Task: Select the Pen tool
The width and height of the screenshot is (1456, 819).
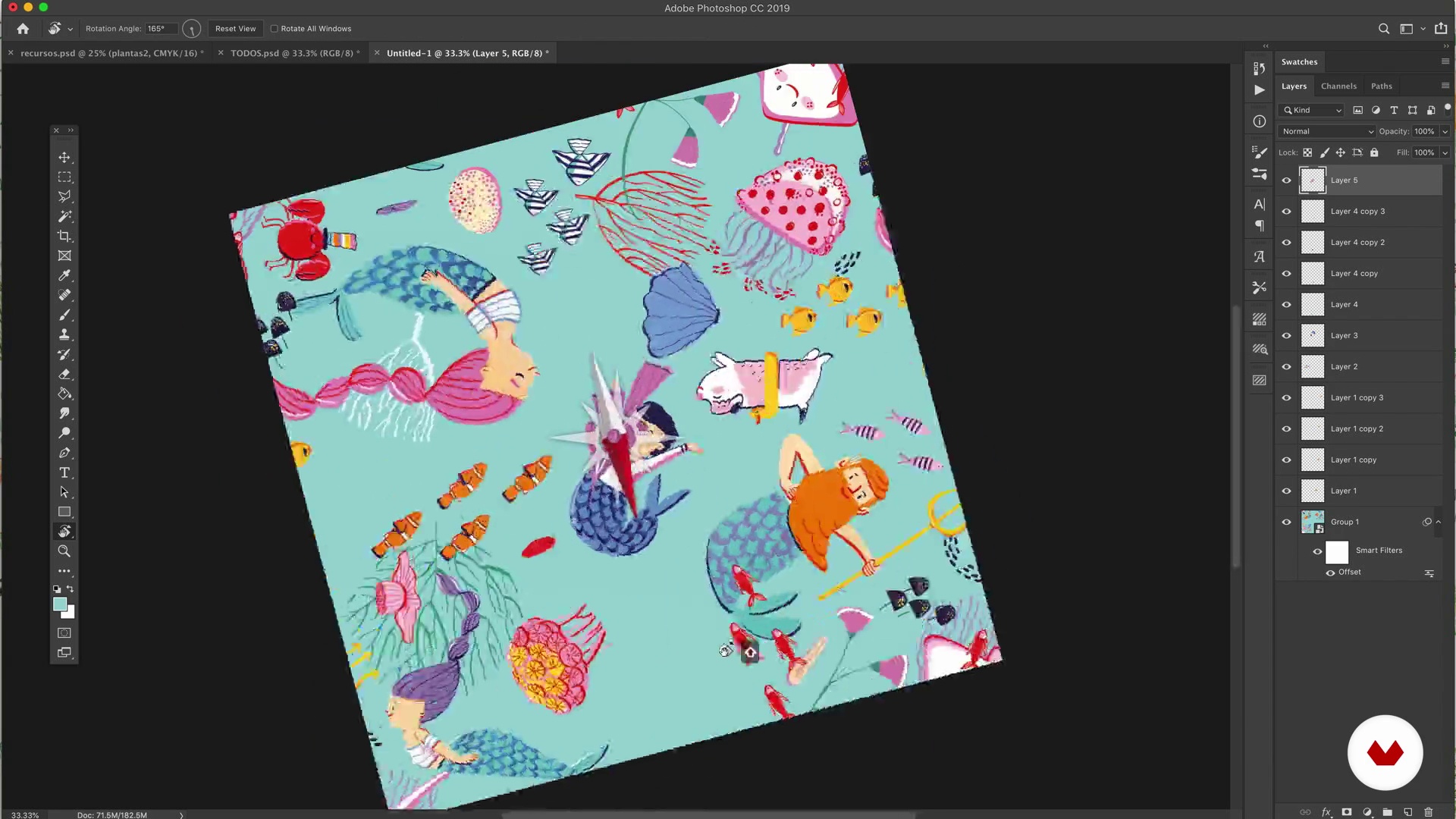Action: click(x=64, y=453)
